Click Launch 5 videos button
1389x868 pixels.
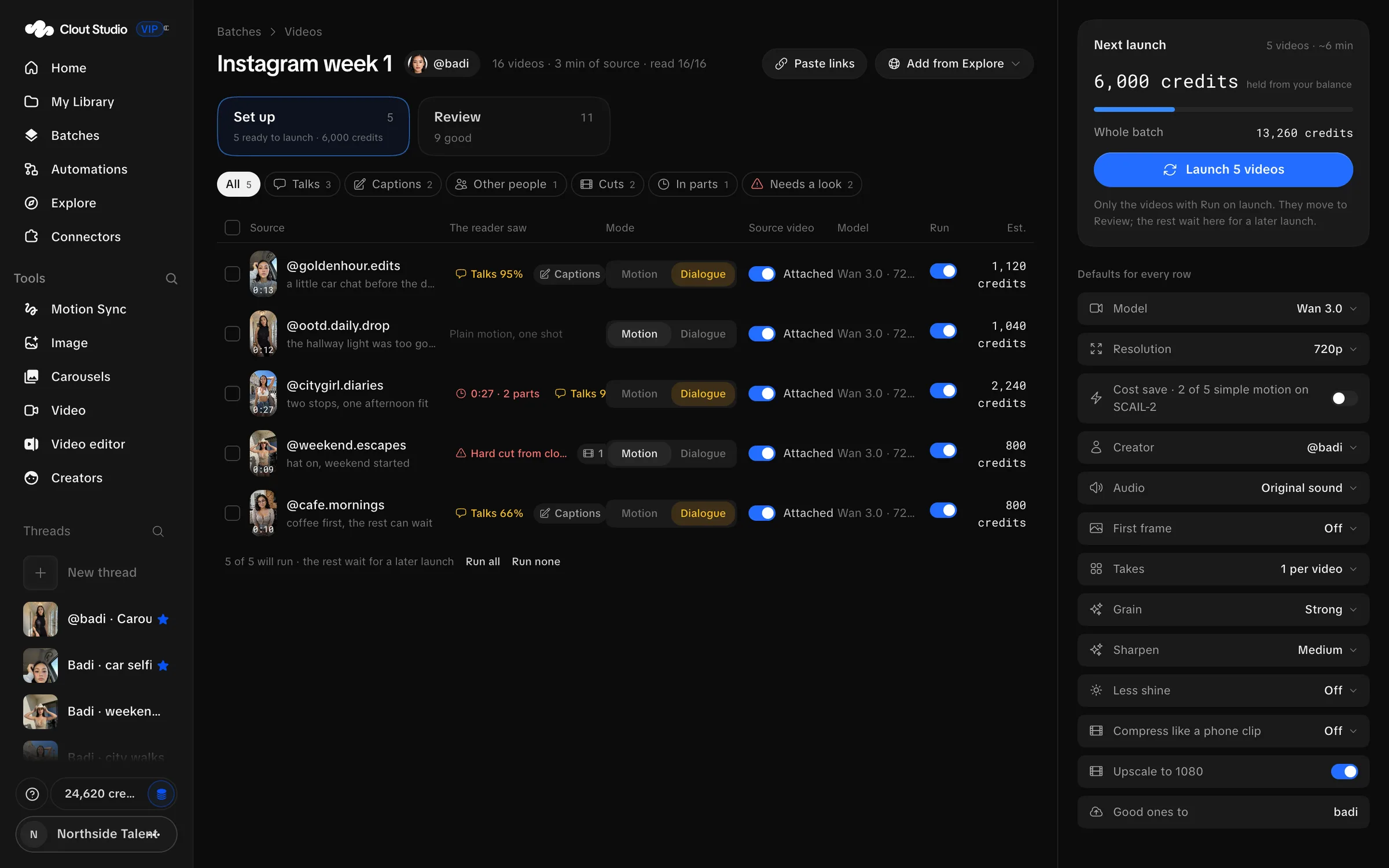(x=1223, y=170)
